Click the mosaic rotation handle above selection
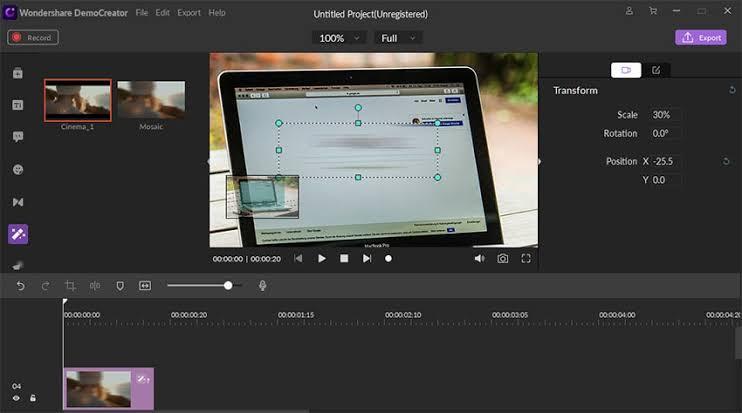Screen dimensions: 742x413 pos(358,108)
